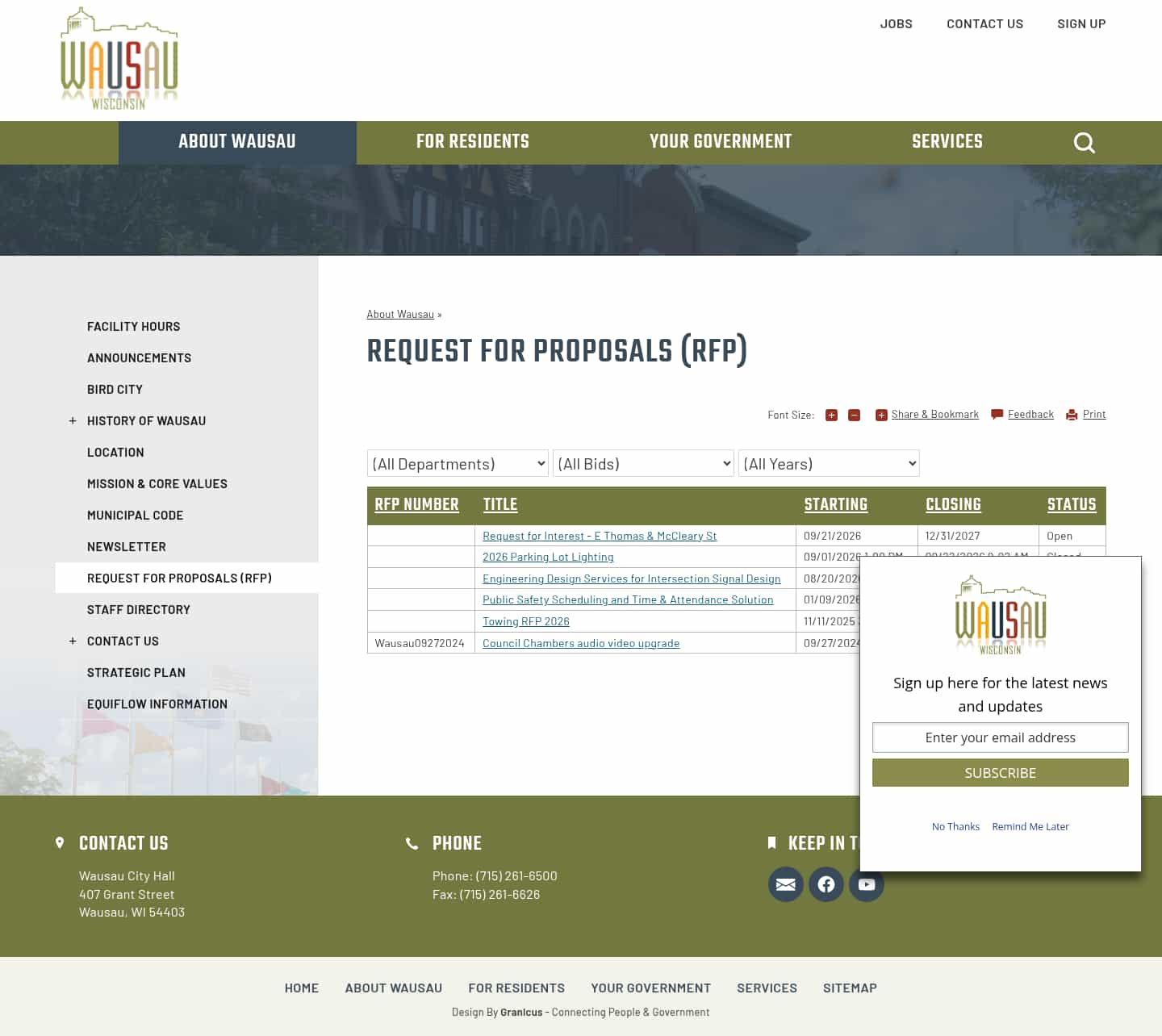1162x1036 pixels.
Task: Click the Feedback speech bubble icon
Action: tap(997, 415)
